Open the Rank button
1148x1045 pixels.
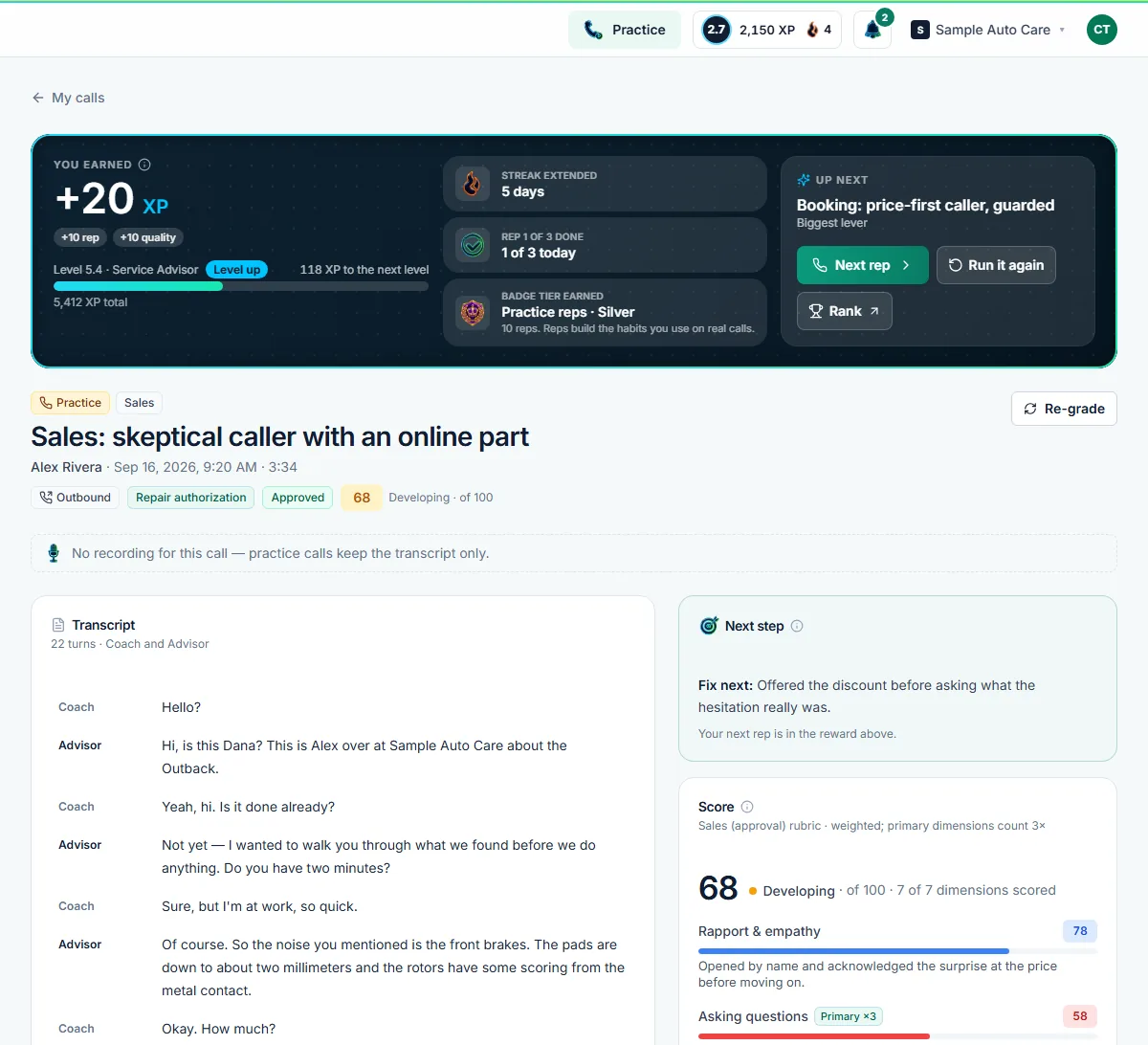click(x=845, y=311)
